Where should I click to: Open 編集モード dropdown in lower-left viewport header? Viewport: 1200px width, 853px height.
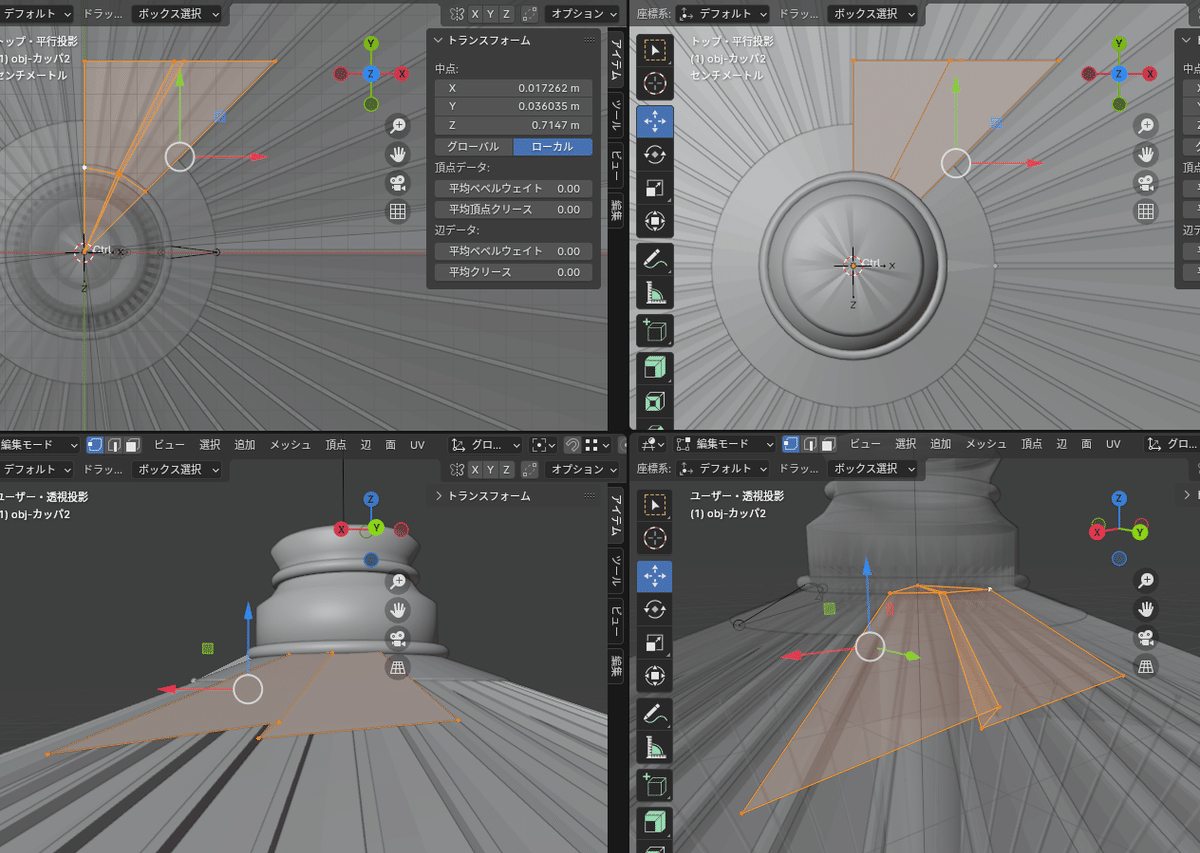point(39,445)
